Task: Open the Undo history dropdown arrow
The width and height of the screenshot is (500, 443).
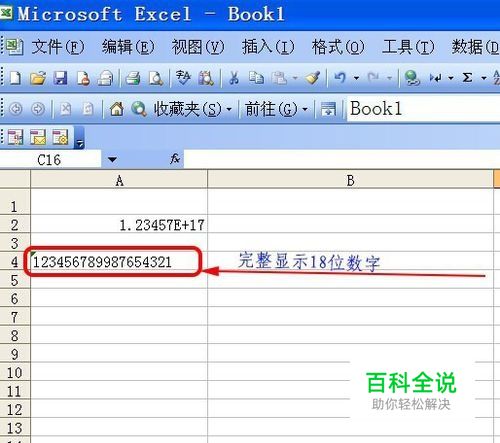Action: [356, 79]
